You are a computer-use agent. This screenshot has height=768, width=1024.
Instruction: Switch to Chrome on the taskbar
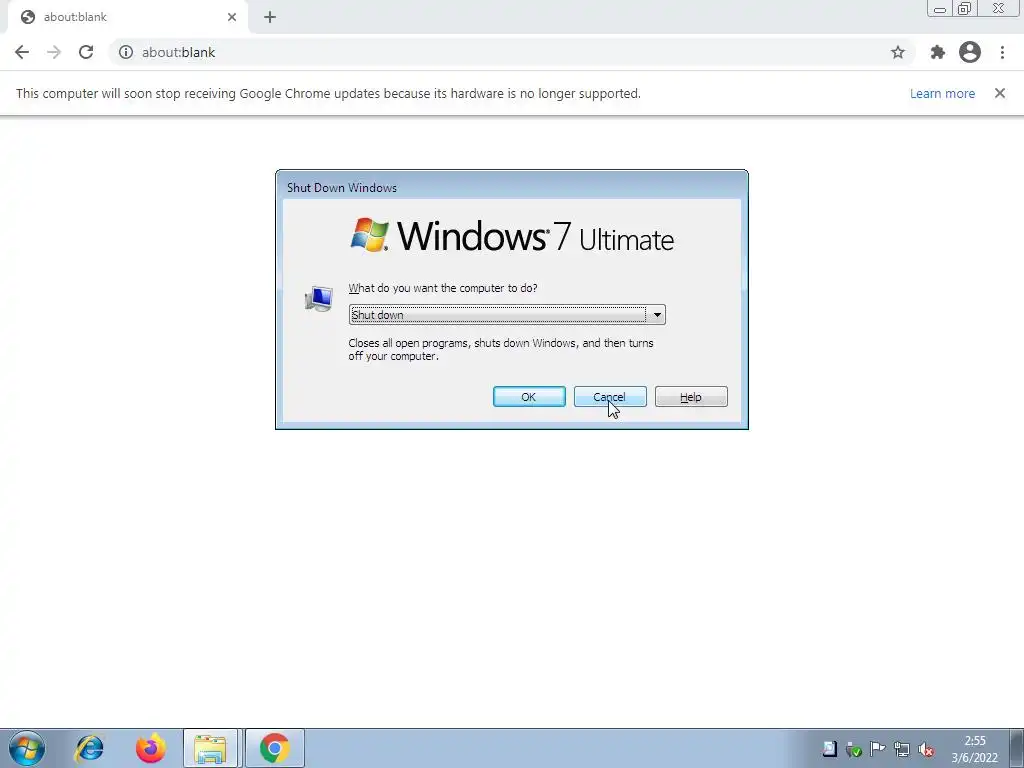(x=274, y=748)
